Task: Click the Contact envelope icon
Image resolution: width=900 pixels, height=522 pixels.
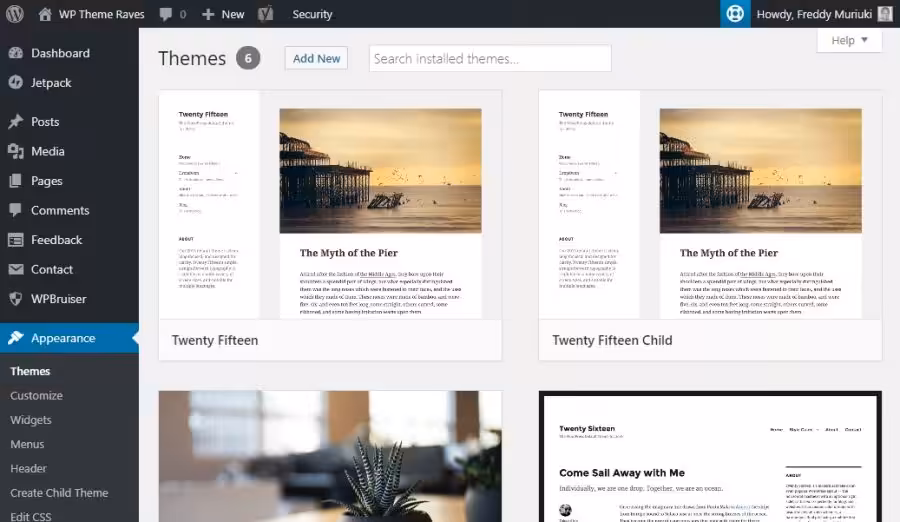Action: tap(15, 269)
